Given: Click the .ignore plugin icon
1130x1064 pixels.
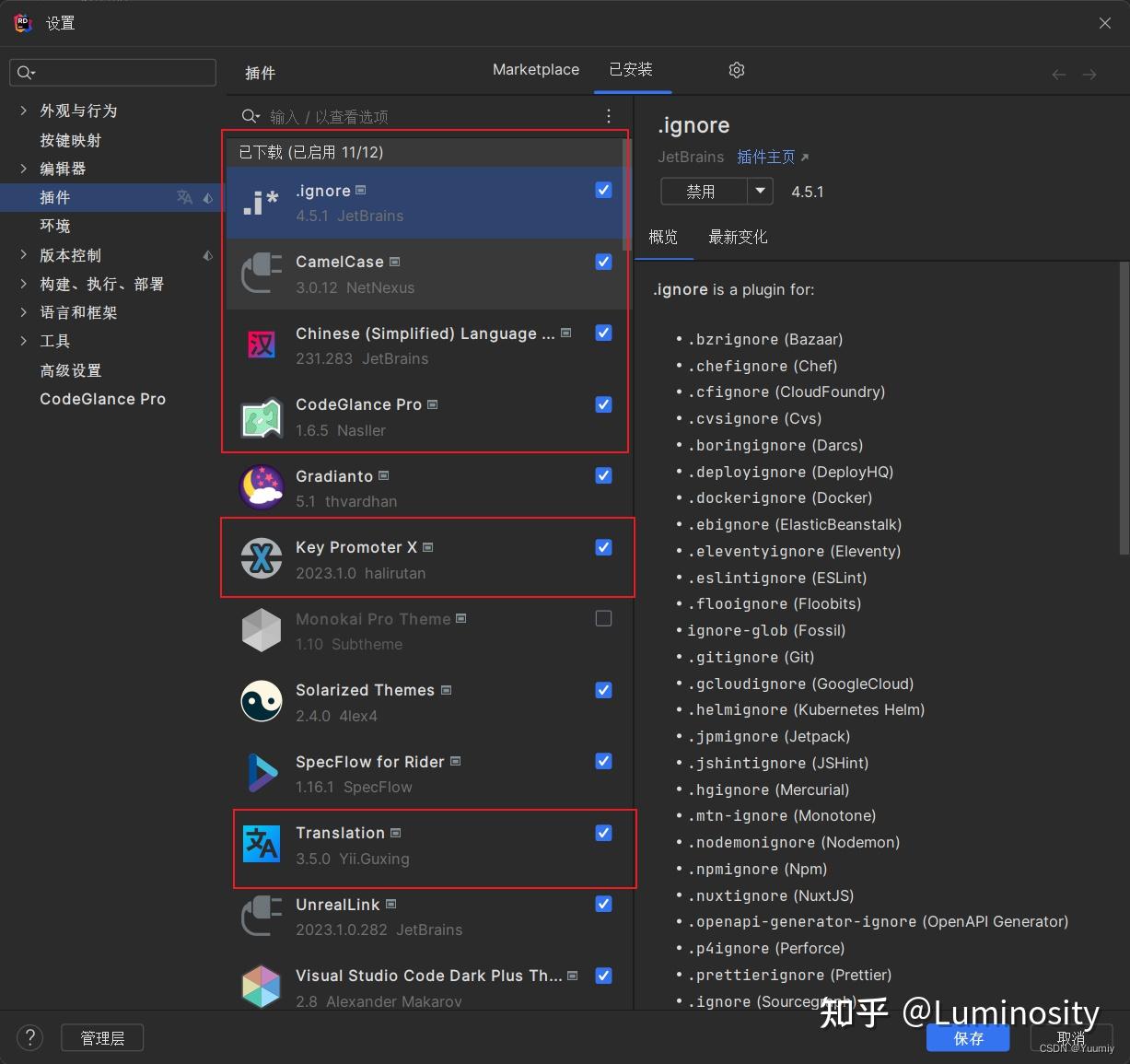Looking at the screenshot, I should 261,201.
